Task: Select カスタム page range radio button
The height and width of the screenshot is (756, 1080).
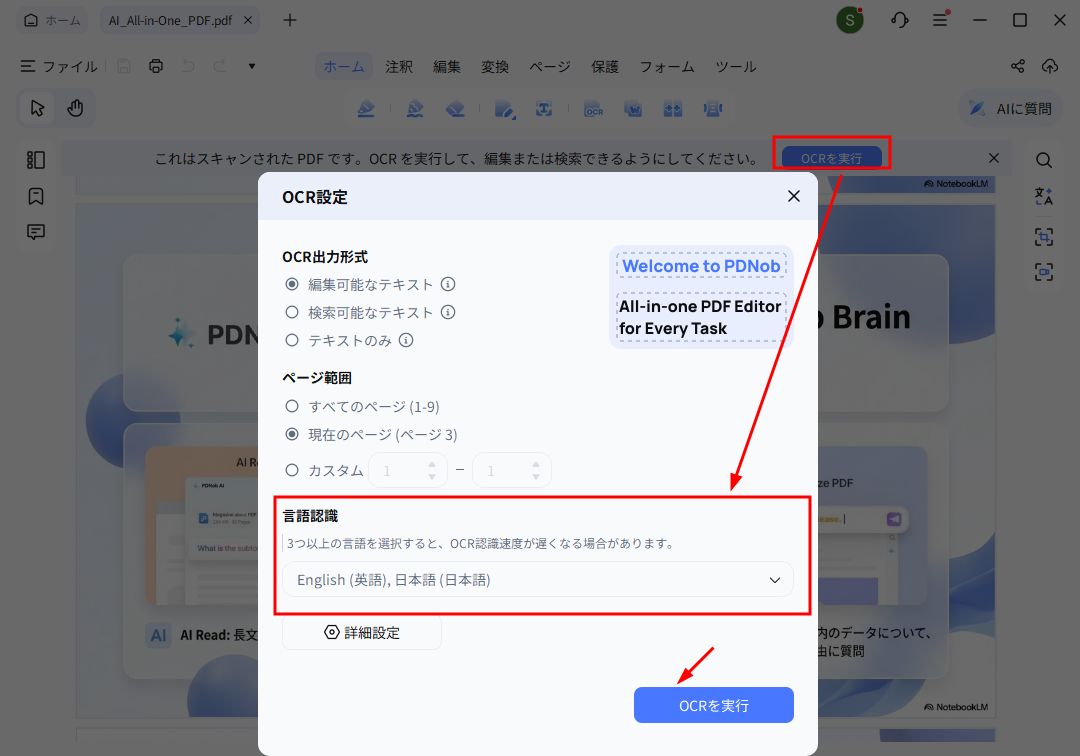Action: [292, 470]
